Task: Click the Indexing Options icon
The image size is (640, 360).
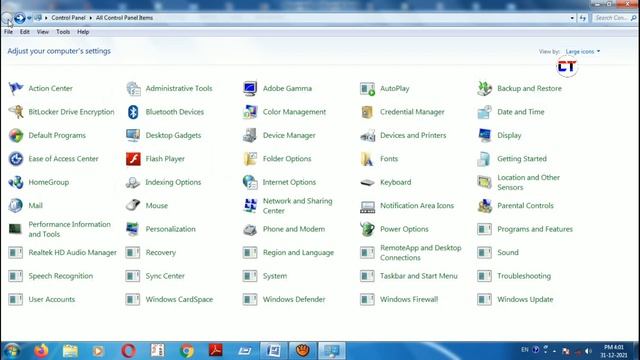Action: [133, 182]
